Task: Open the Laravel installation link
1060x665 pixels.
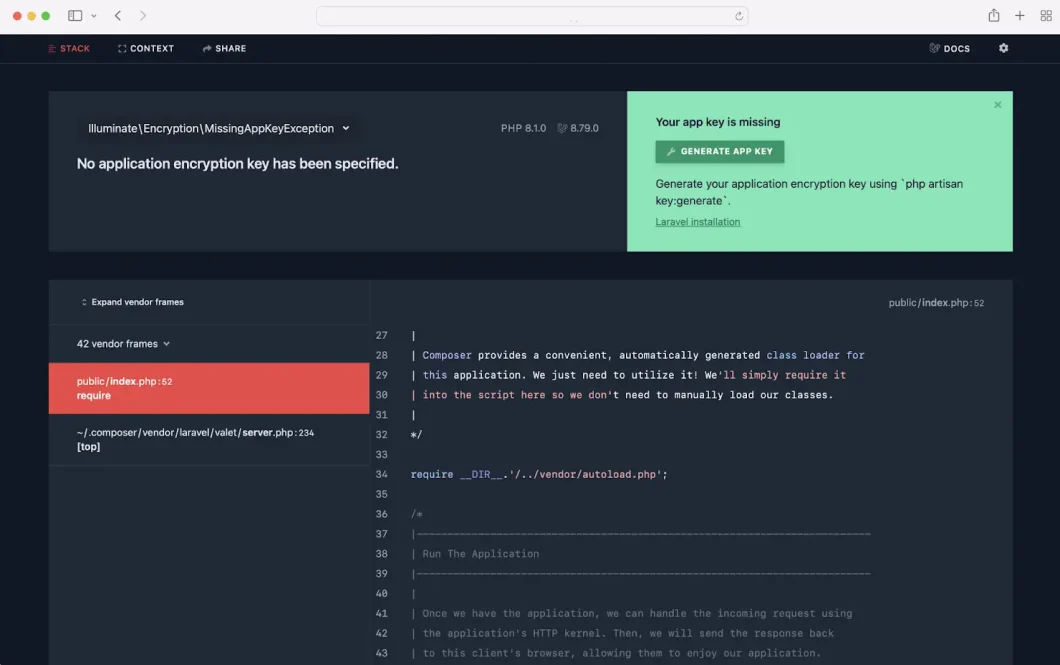Action: pos(697,222)
